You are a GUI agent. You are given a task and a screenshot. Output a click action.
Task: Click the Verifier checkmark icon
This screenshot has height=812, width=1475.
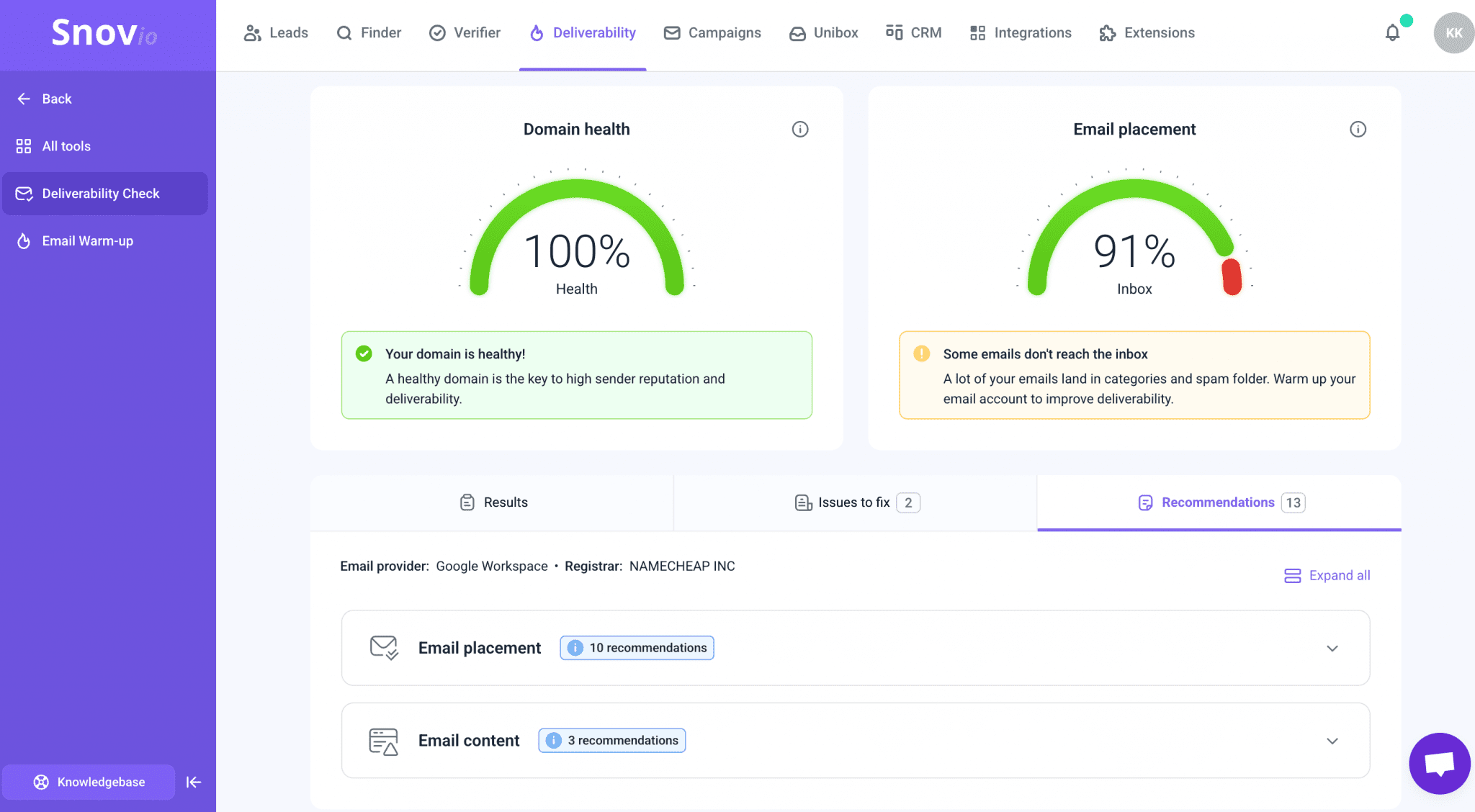437,32
